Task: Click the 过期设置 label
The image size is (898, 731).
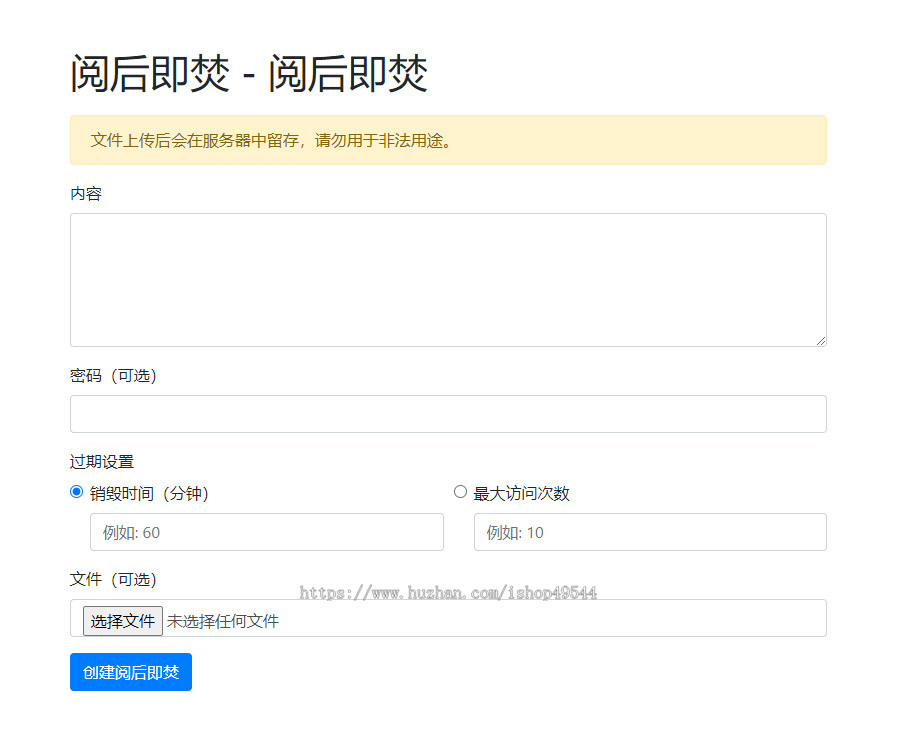Action: [102, 462]
